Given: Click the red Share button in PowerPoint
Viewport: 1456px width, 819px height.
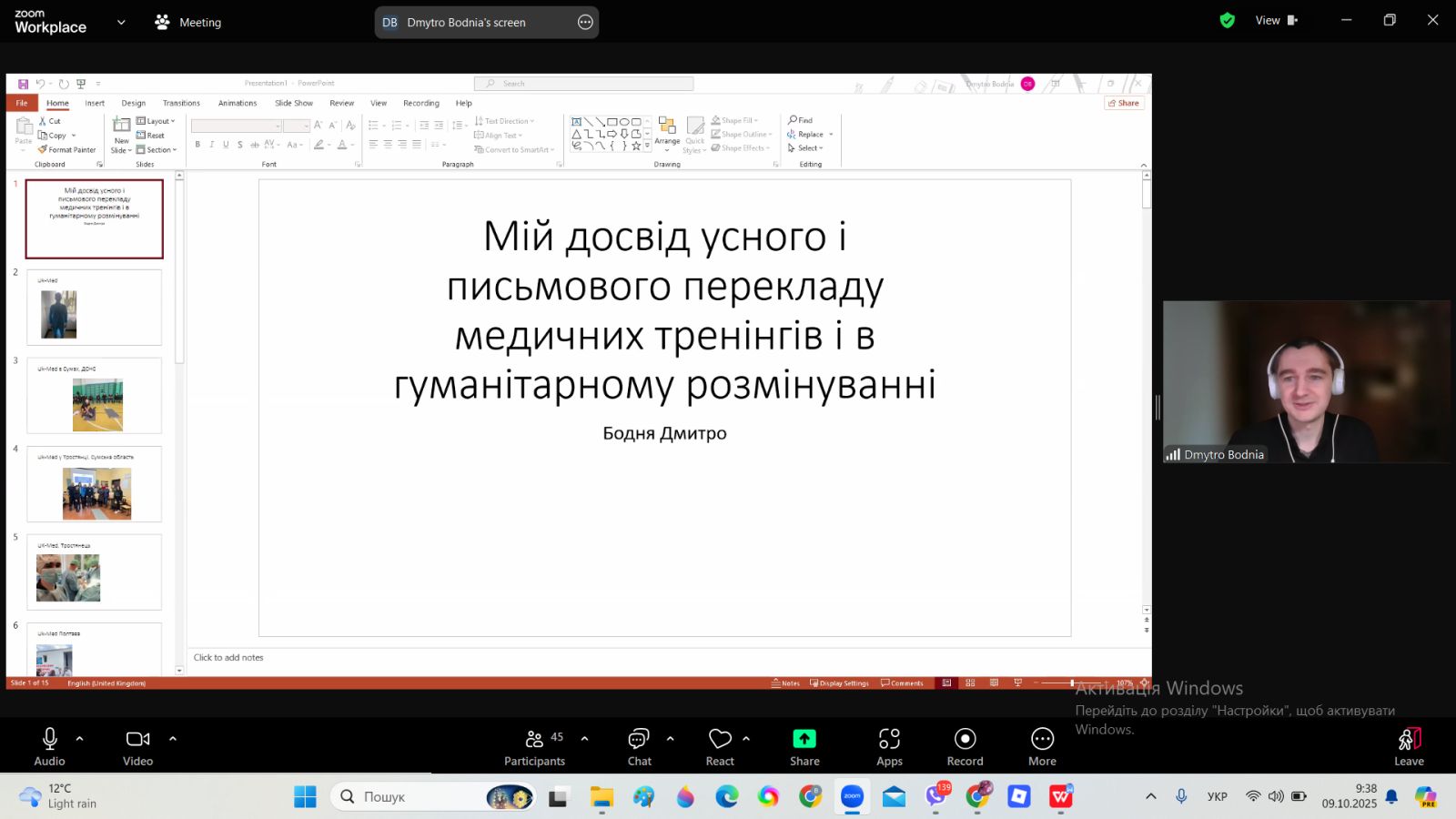Looking at the screenshot, I should pyautogui.click(x=1125, y=103).
